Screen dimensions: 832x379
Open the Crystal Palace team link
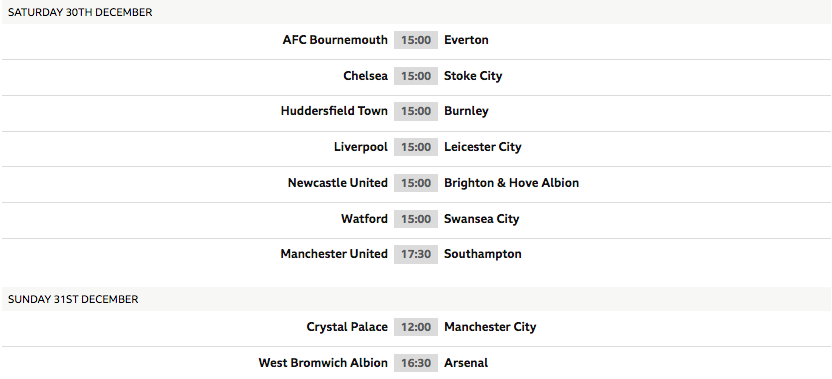click(347, 327)
